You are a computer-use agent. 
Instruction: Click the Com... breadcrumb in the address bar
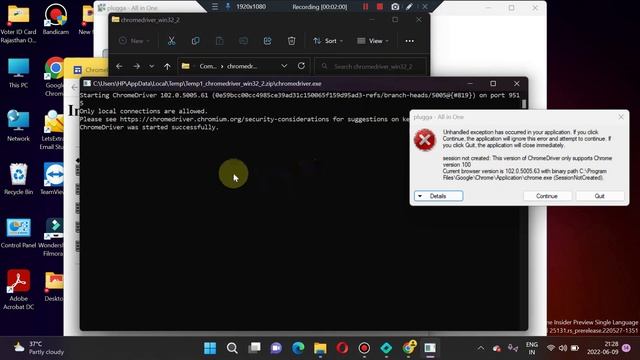pyautogui.click(x=208, y=66)
